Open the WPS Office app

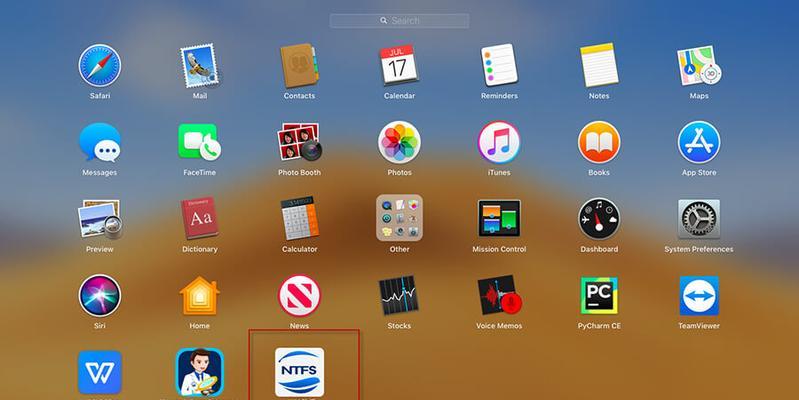coord(100,372)
